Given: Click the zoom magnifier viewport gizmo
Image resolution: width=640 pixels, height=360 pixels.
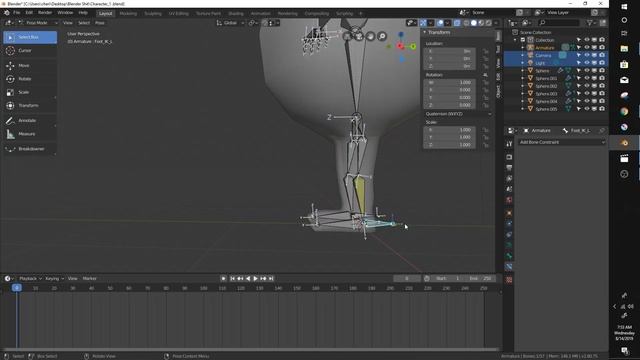Looking at the screenshot, I should click(382, 36).
